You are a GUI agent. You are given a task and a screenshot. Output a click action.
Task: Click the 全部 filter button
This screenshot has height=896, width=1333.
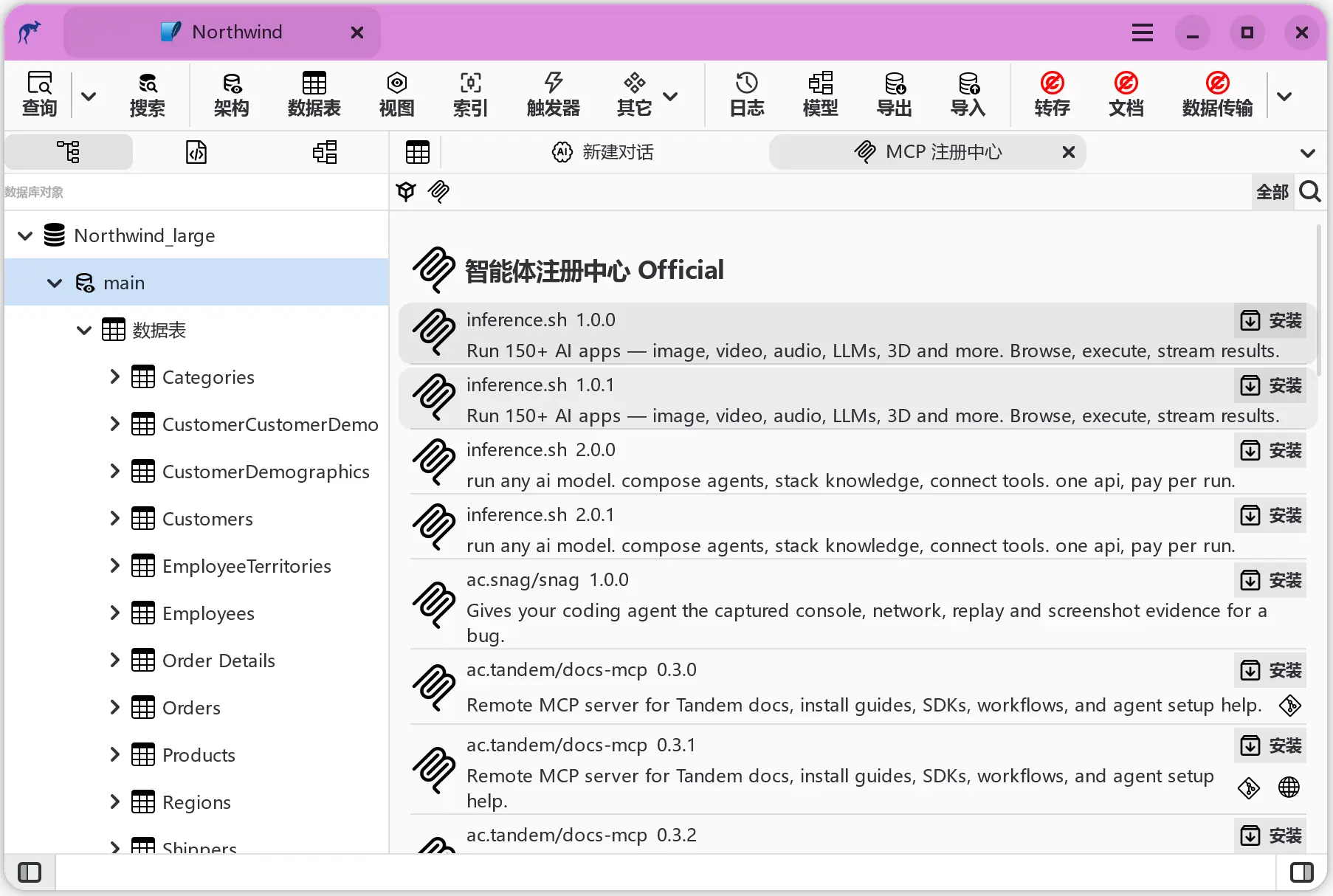1272,192
